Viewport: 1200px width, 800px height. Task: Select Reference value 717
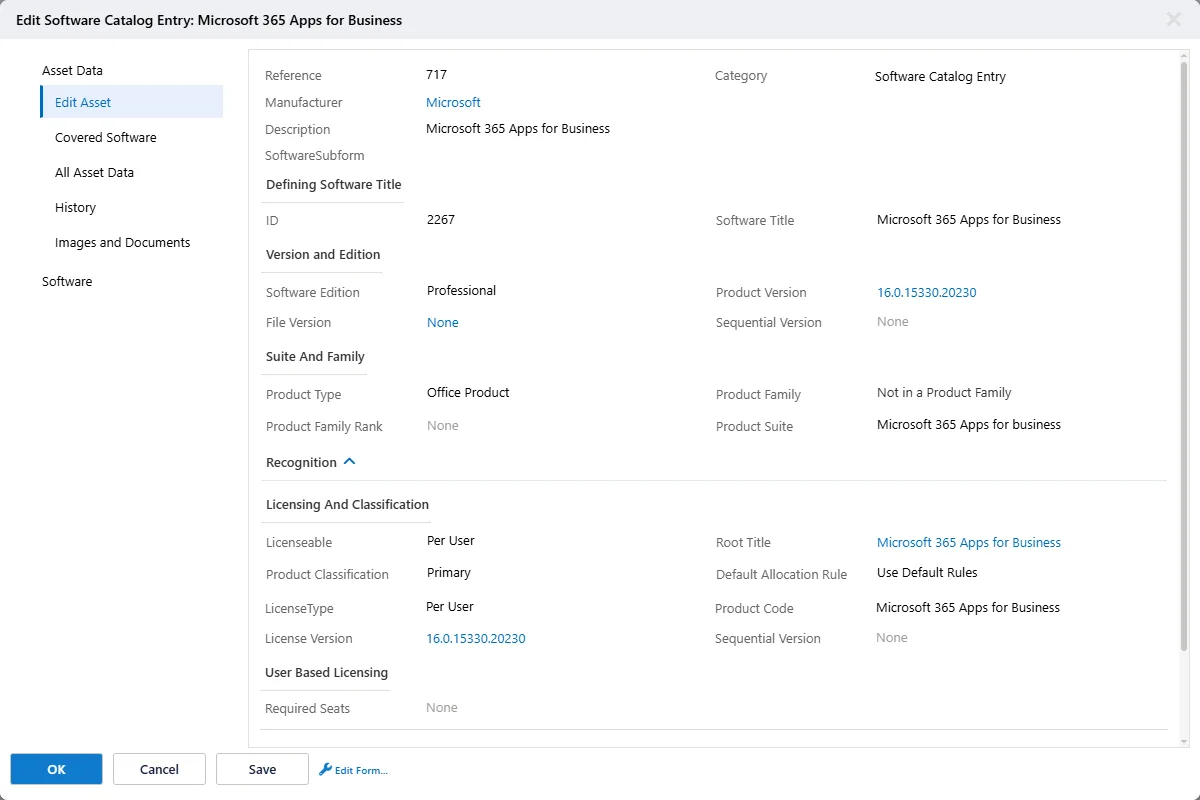click(x=436, y=74)
